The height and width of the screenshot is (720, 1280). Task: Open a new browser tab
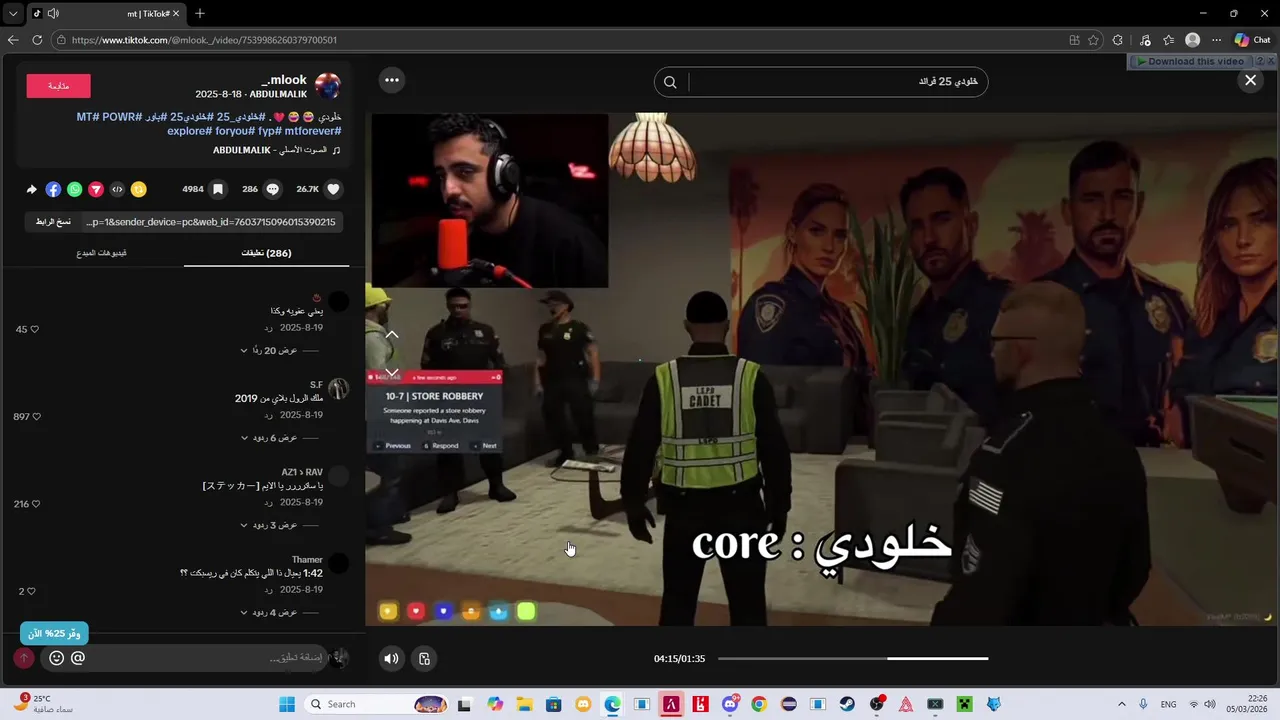click(x=199, y=13)
